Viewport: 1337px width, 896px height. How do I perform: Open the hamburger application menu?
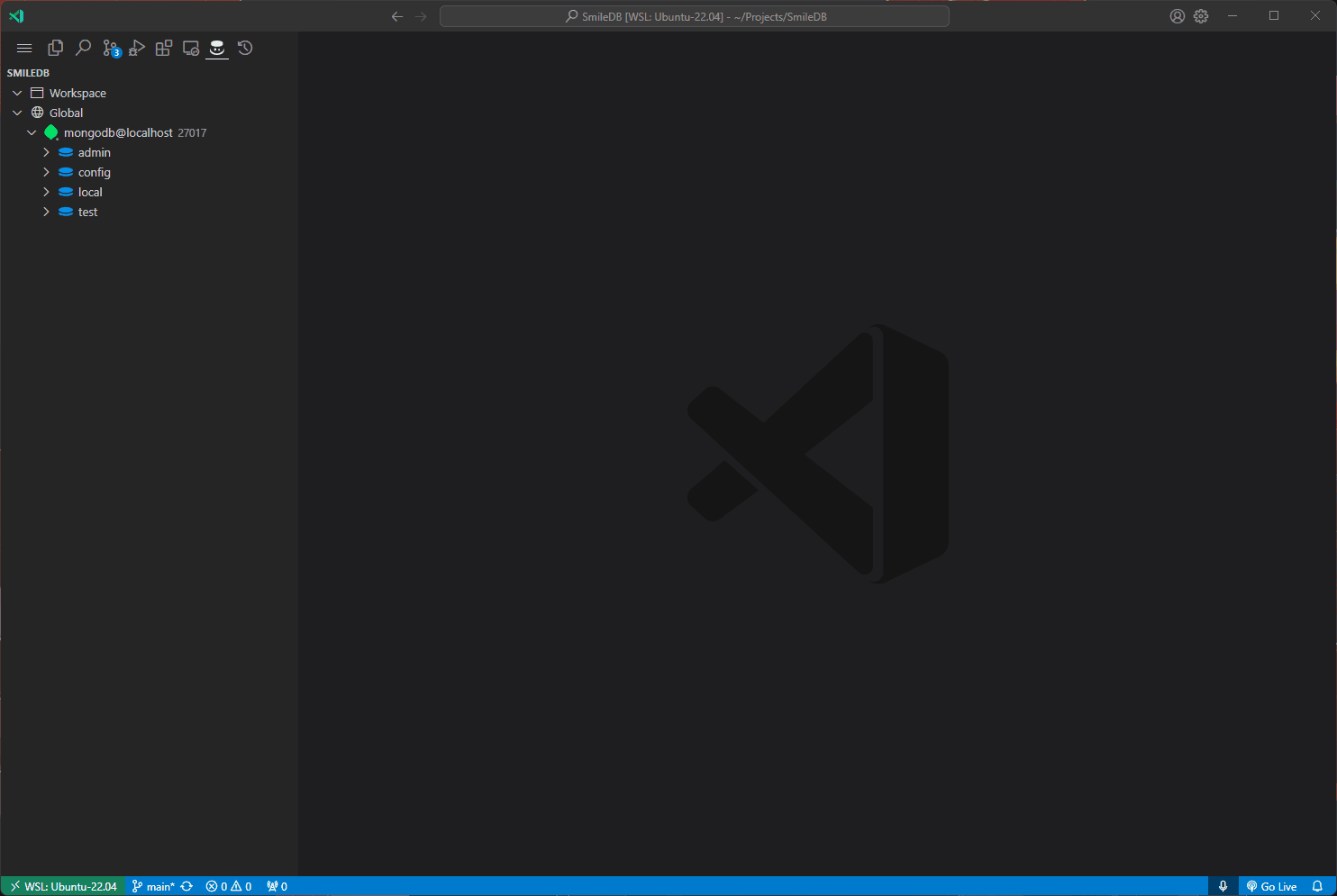tap(24, 49)
